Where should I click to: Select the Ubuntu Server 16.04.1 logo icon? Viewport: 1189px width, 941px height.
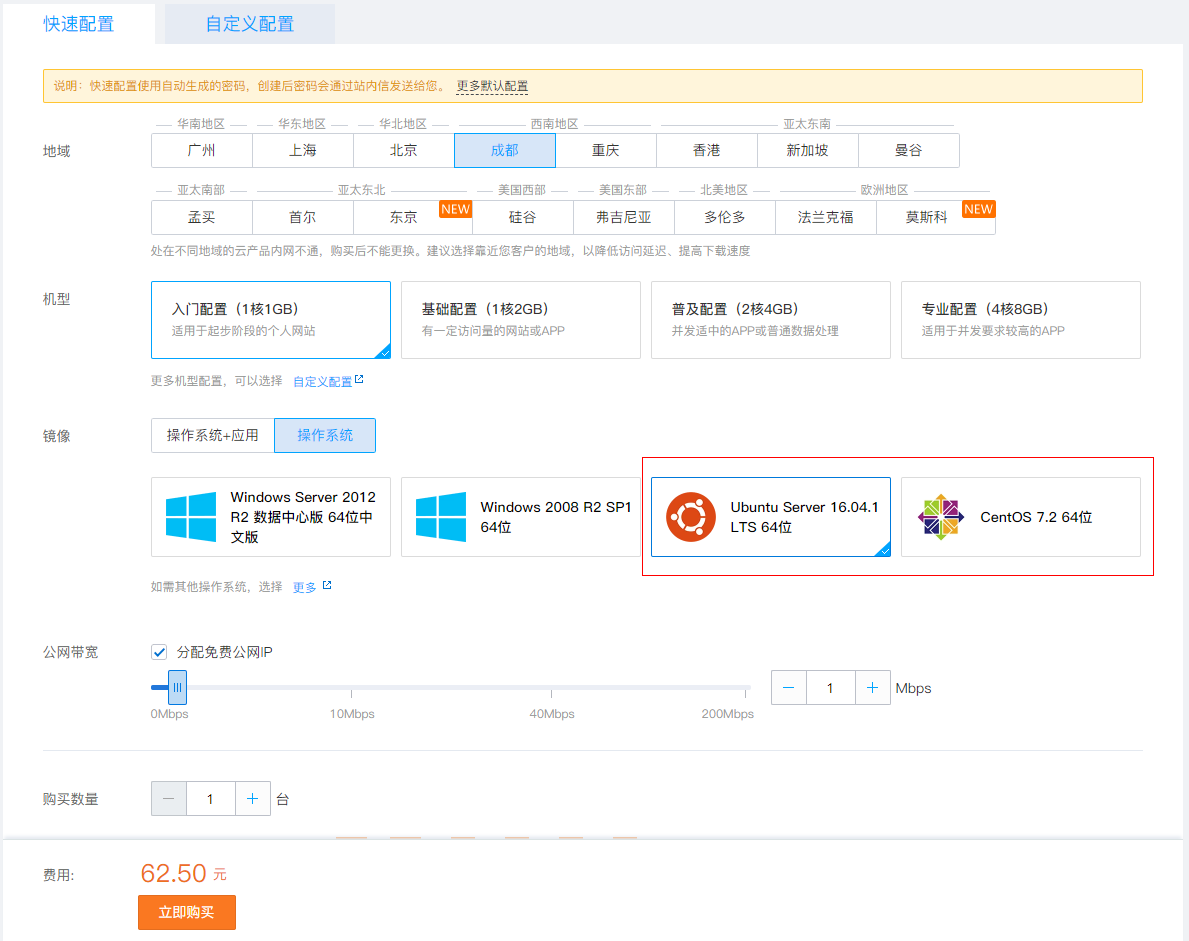point(691,517)
